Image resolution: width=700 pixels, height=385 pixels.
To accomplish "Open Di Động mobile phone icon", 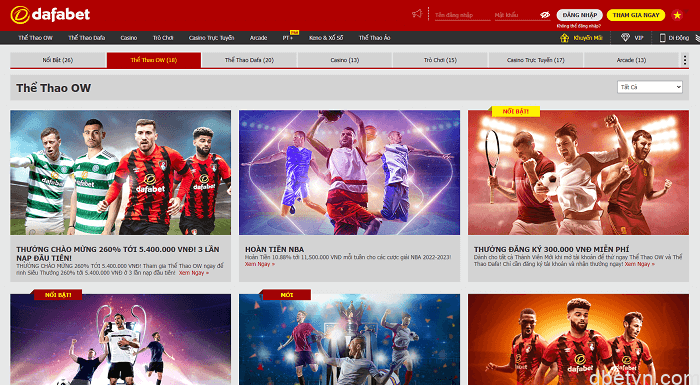I will [662, 38].
